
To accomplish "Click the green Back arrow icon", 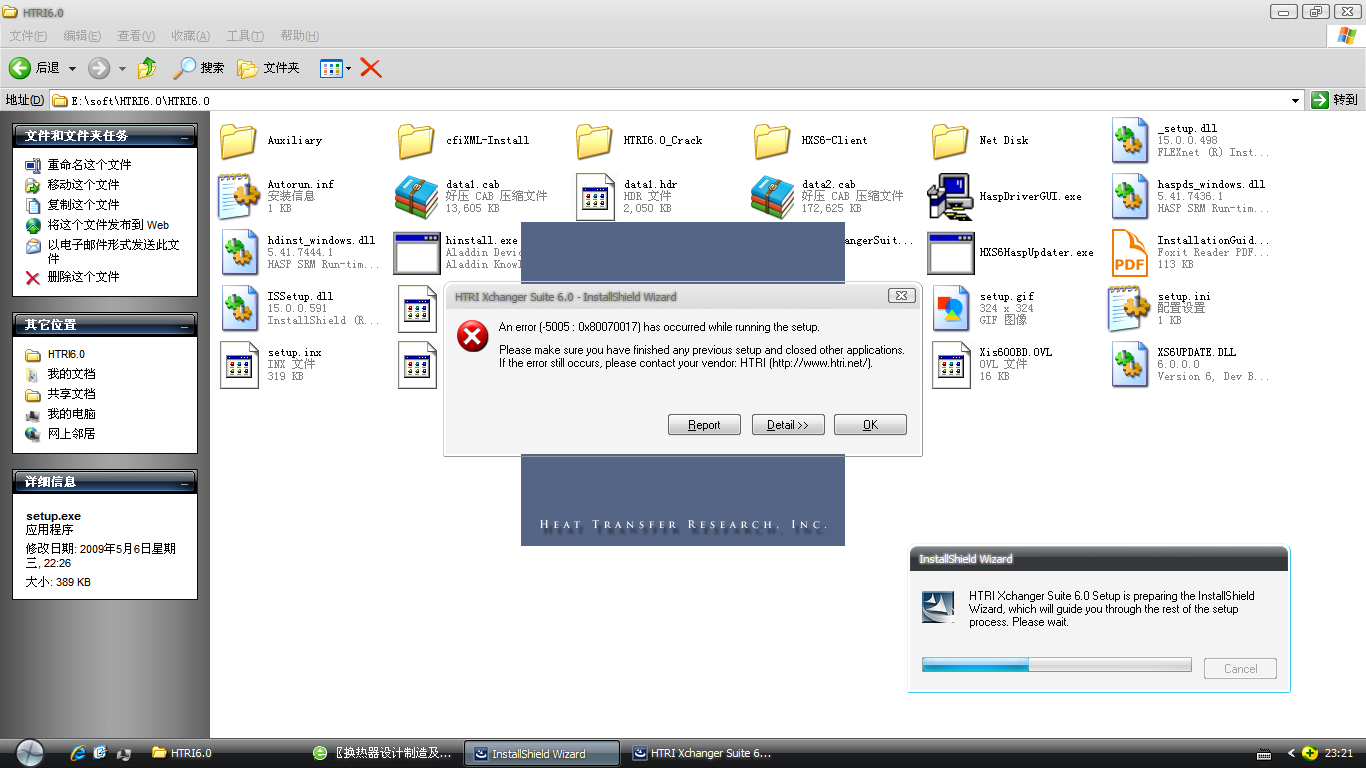I will click(20, 68).
